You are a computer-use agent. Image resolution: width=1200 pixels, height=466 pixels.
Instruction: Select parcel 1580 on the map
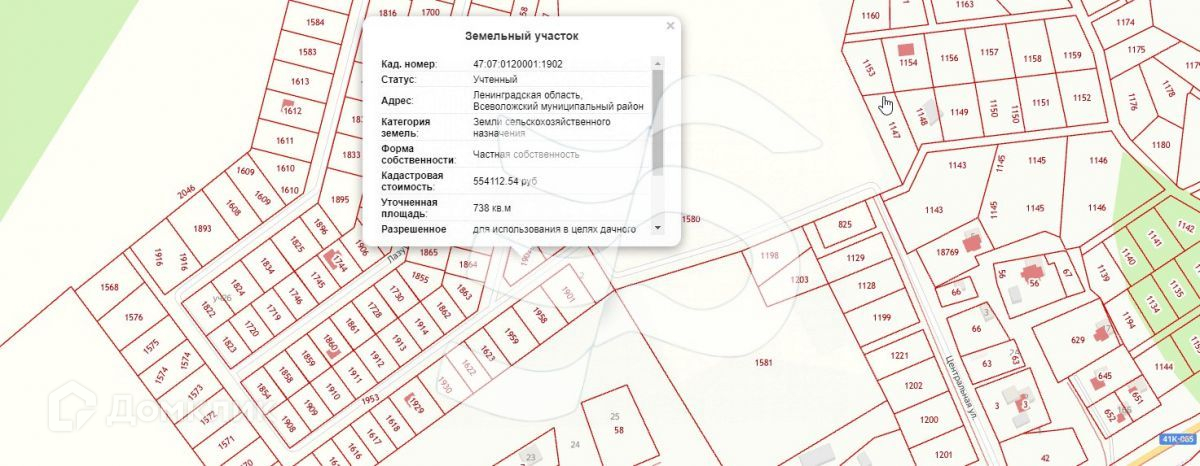pos(691,219)
